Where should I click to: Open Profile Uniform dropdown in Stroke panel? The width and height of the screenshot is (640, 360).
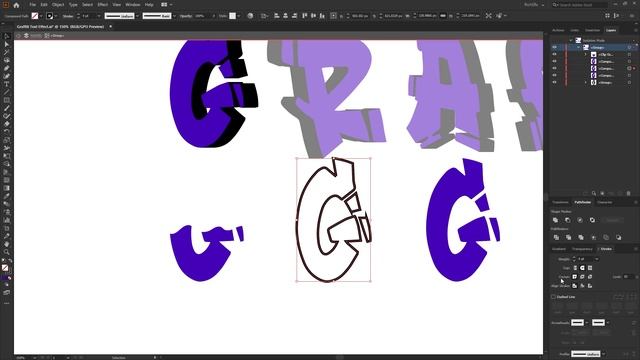[604, 354]
